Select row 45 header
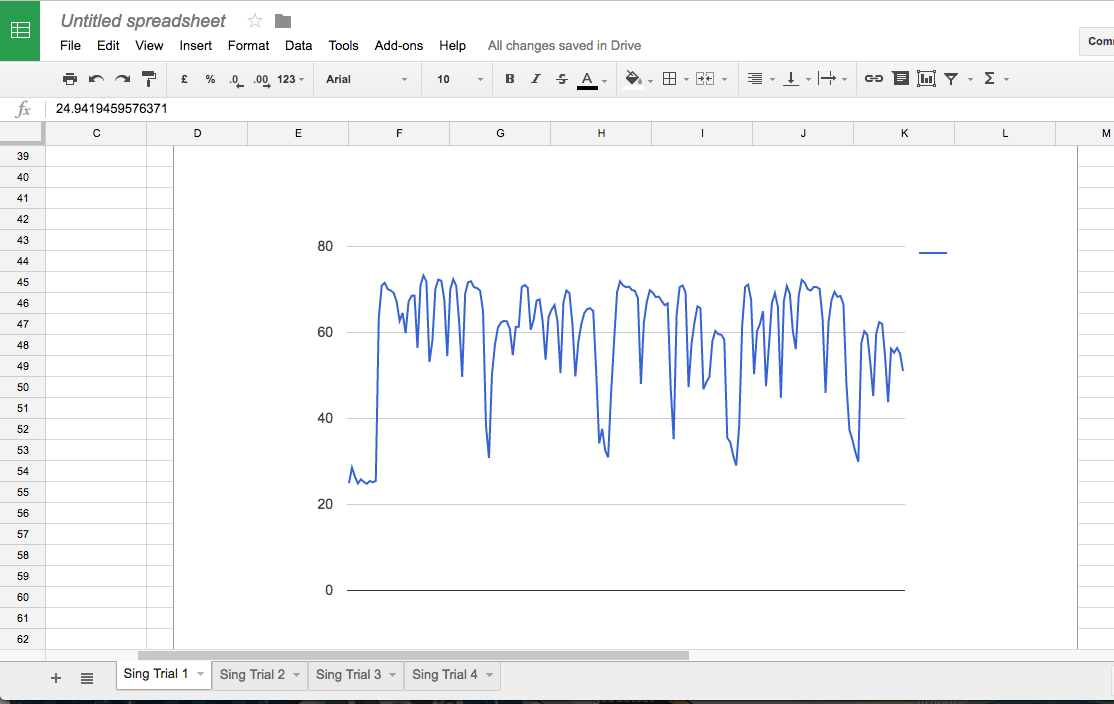1114x704 pixels. [23, 282]
